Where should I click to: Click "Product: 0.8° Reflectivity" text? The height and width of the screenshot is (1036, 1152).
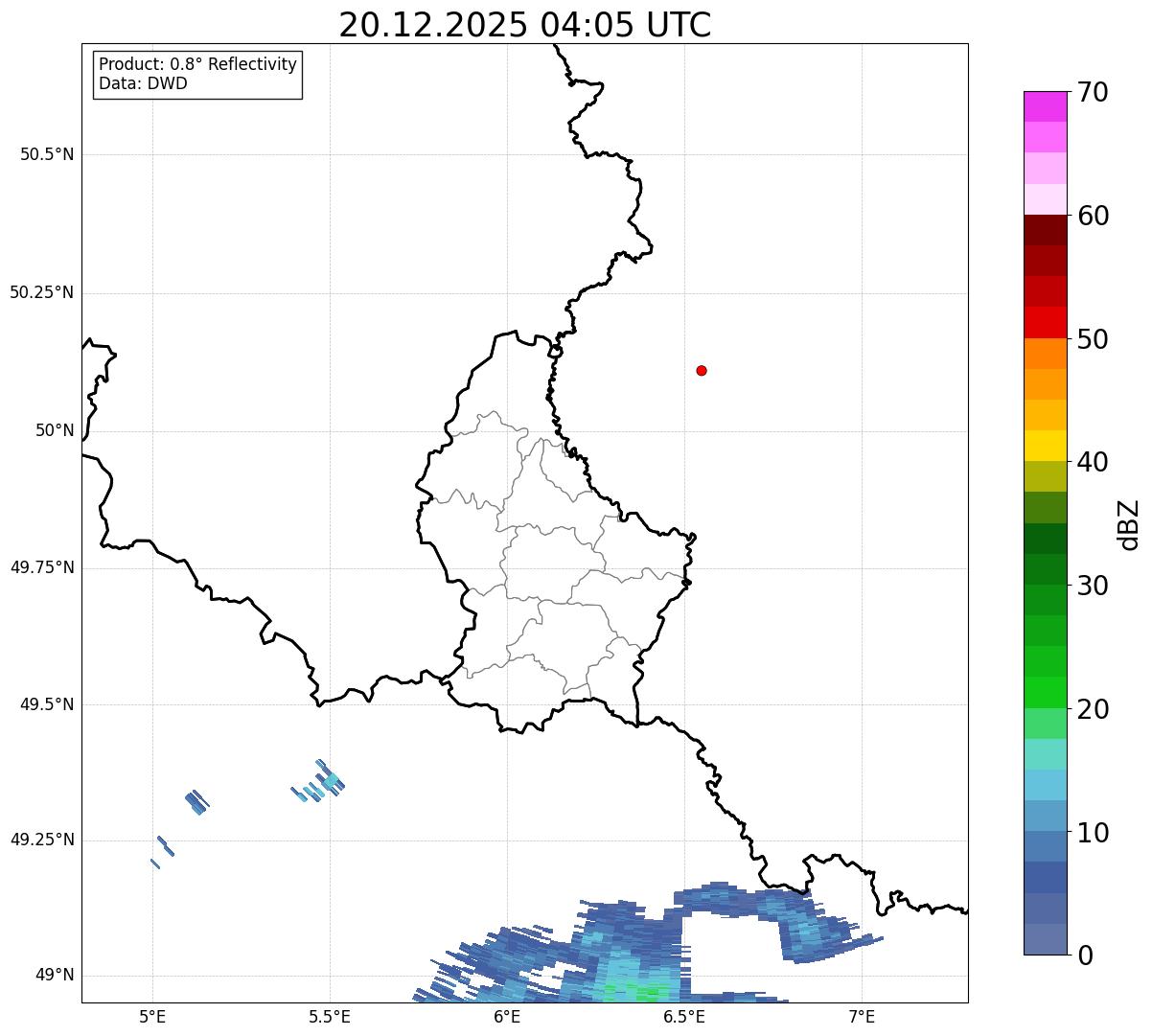[x=197, y=64]
